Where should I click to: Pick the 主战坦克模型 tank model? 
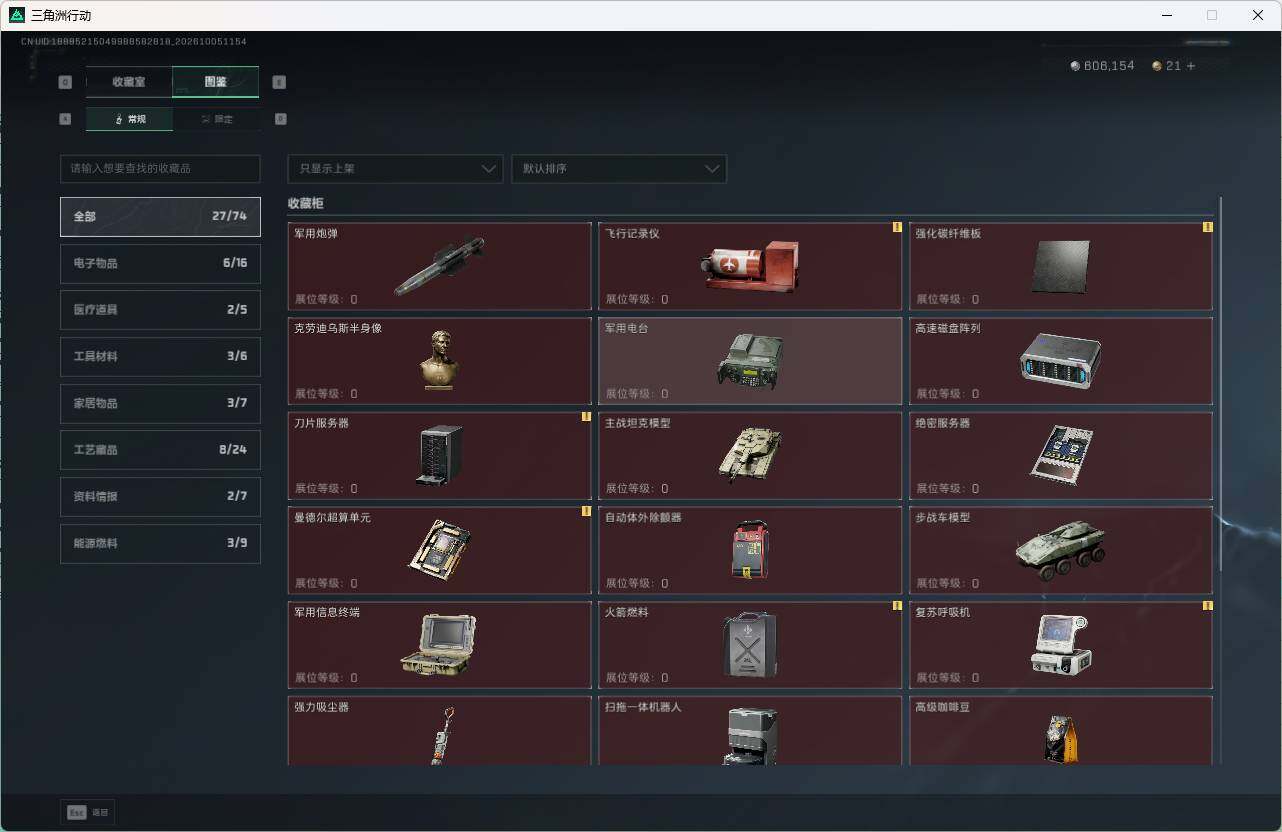tap(750, 456)
